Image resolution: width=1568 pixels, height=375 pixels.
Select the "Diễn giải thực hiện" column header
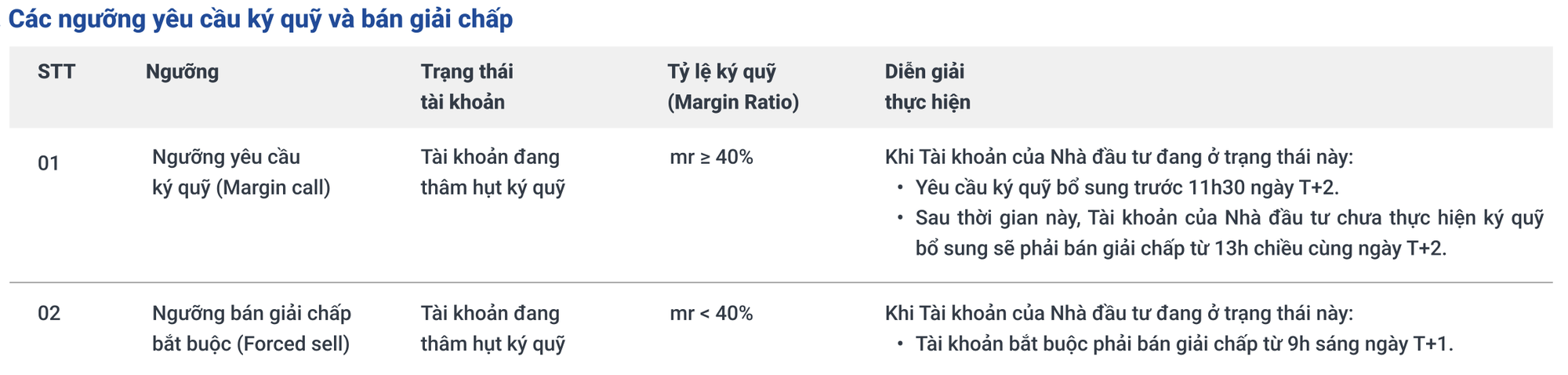click(x=927, y=86)
